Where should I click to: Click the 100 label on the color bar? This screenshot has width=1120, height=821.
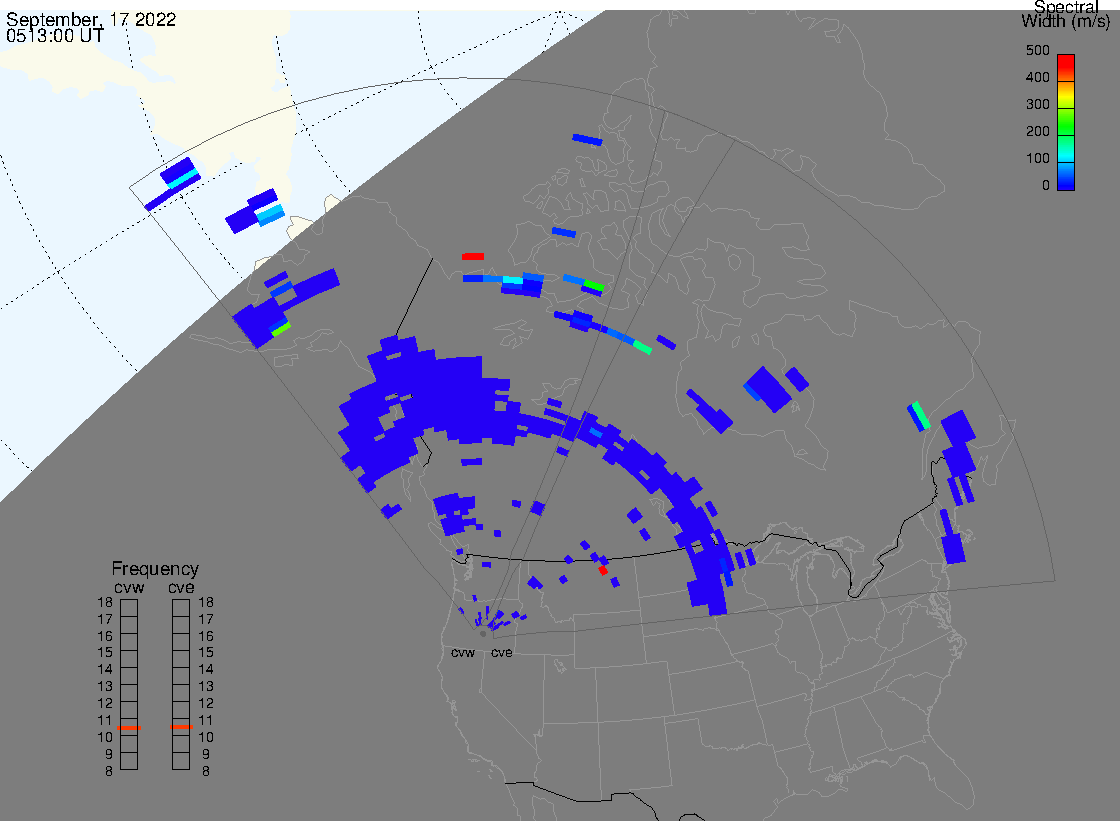(x=1037, y=159)
